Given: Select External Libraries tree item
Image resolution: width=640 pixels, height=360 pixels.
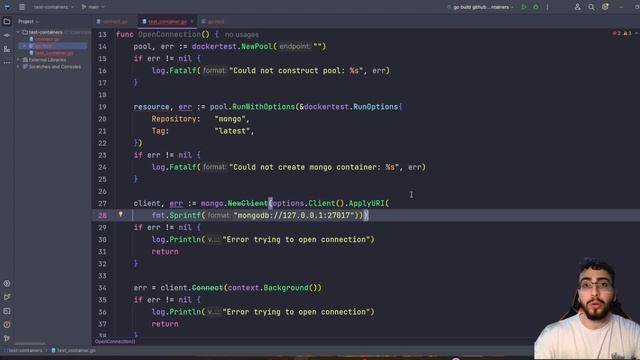Looking at the screenshot, I should [47, 60].
